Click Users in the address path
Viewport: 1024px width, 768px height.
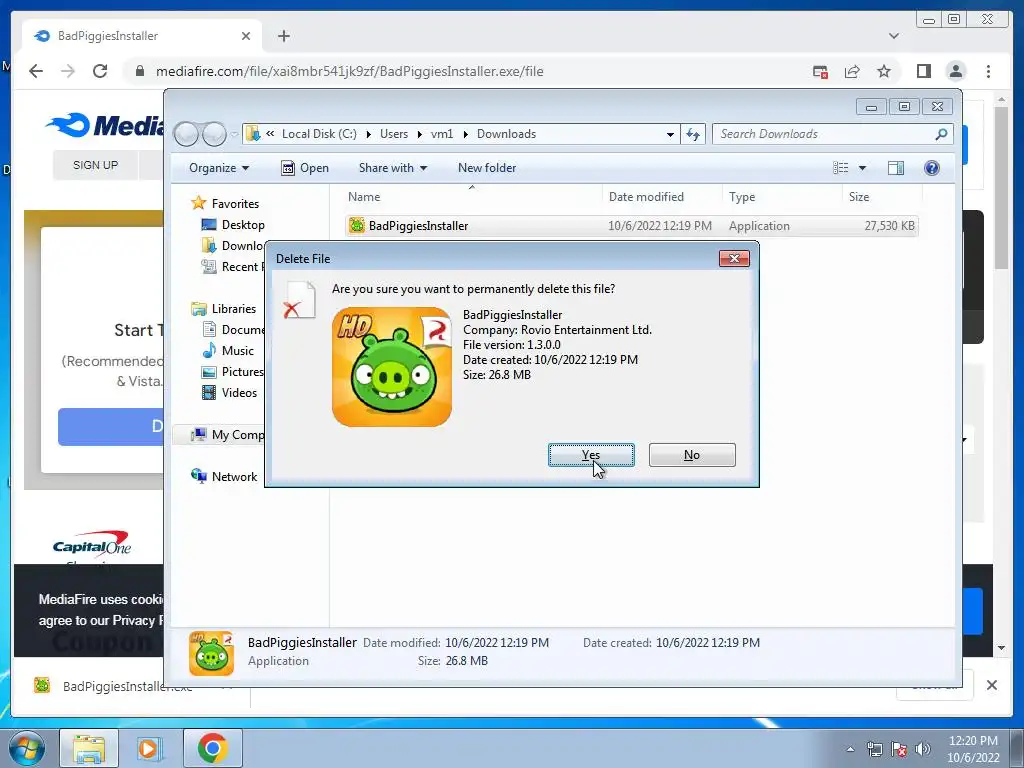(394, 134)
